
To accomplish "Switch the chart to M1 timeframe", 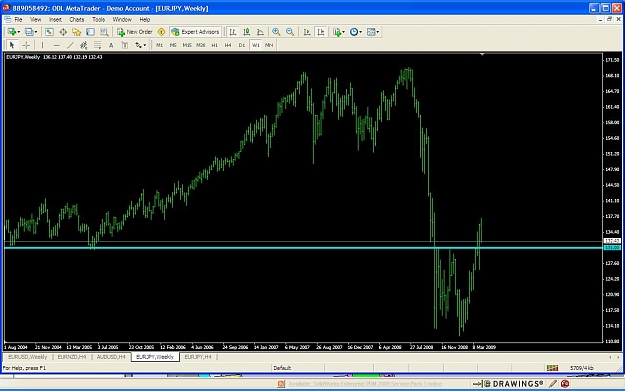I will point(159,45).
